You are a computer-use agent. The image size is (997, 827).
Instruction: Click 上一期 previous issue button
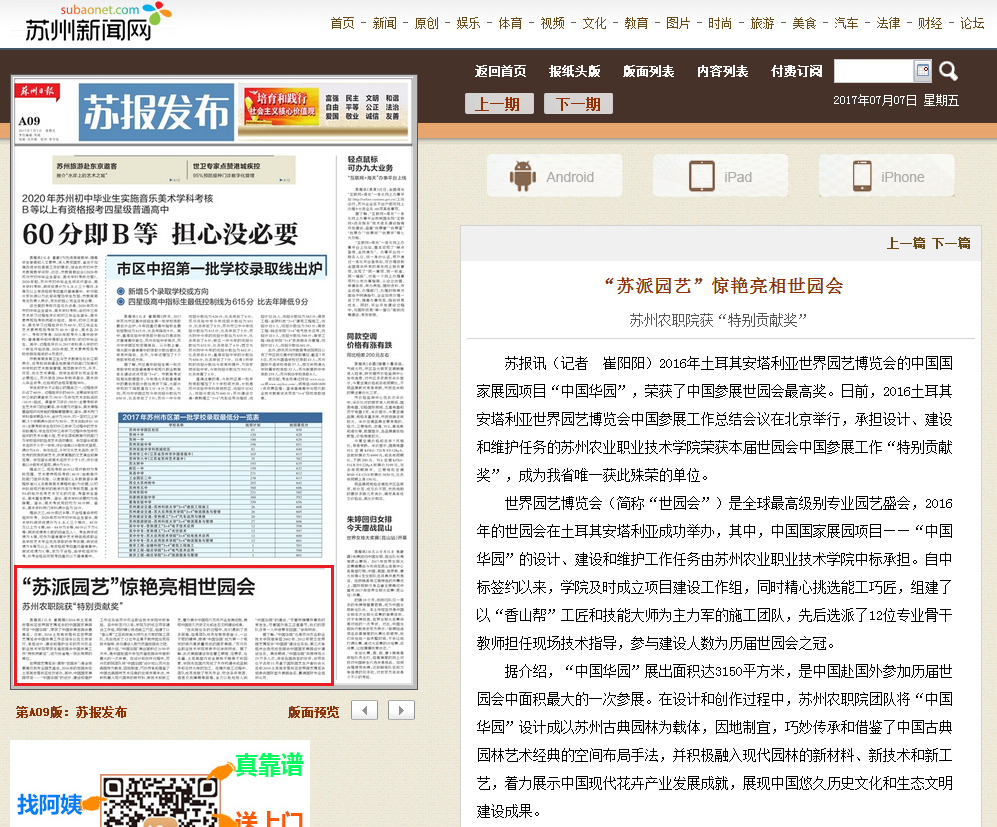499,103
